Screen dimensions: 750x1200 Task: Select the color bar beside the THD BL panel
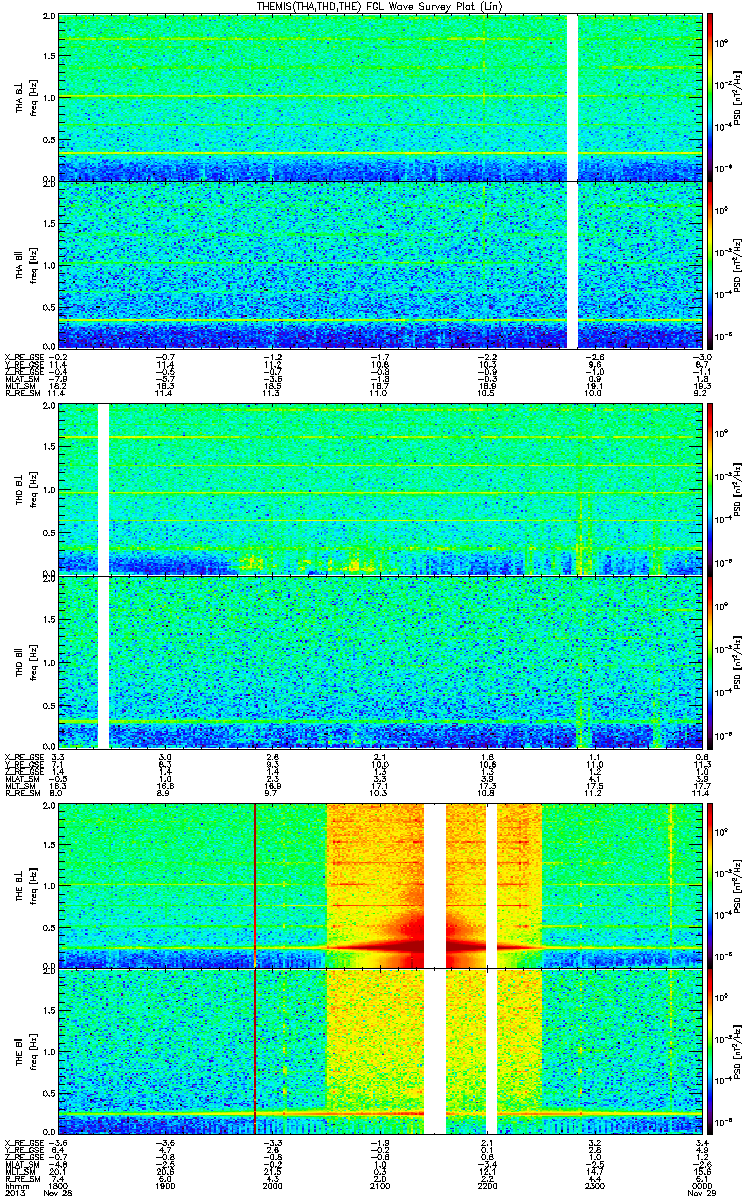pos(710,490)
